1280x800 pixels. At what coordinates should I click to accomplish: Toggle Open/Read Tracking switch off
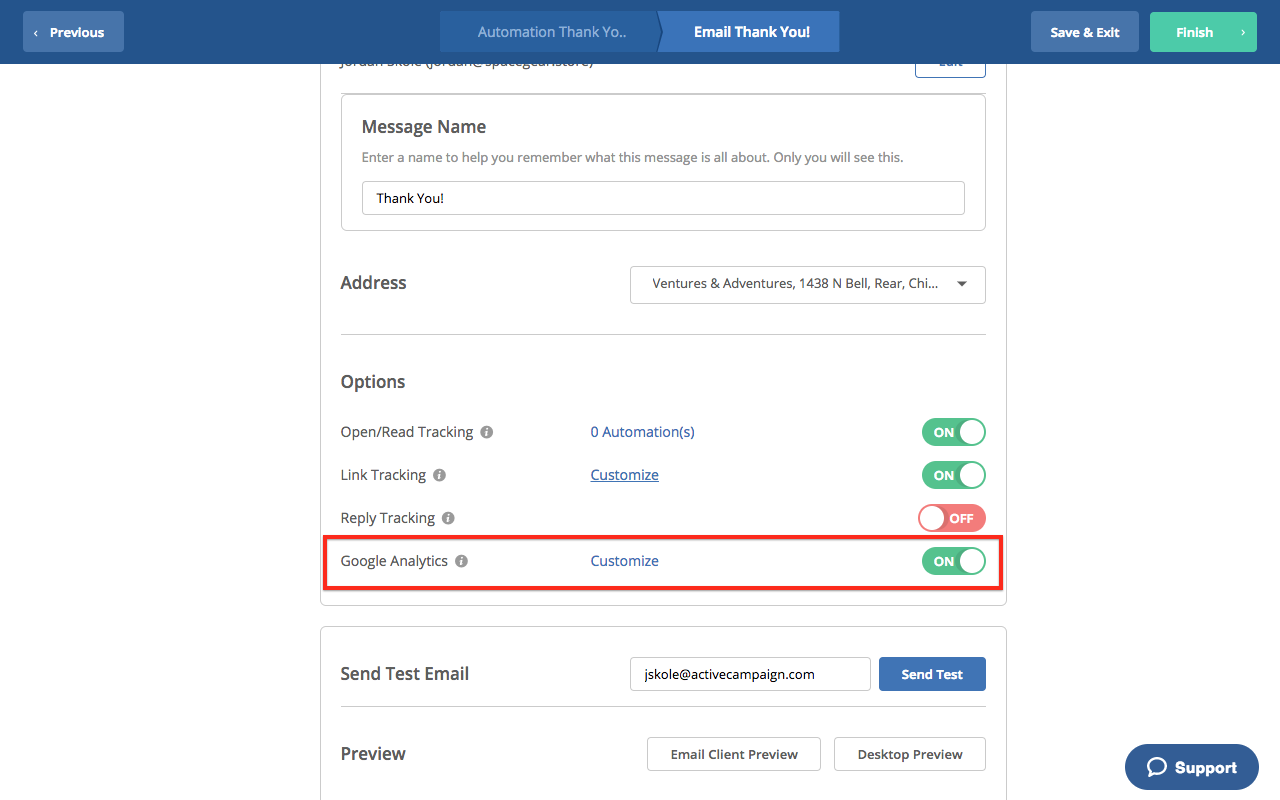point(953,432)
